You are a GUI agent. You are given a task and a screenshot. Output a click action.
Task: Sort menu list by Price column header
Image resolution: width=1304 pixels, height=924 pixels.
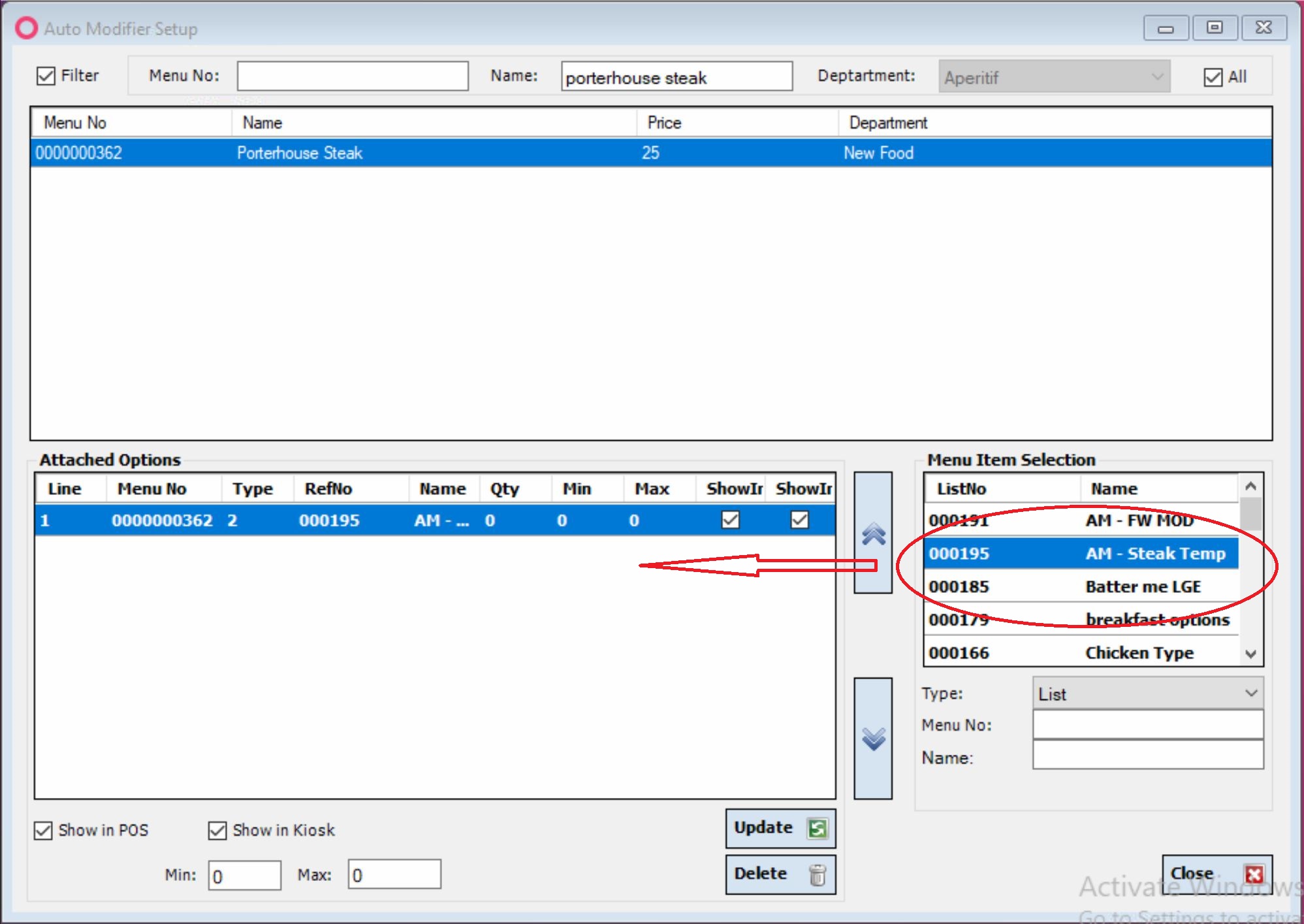[x=738, y=123]
